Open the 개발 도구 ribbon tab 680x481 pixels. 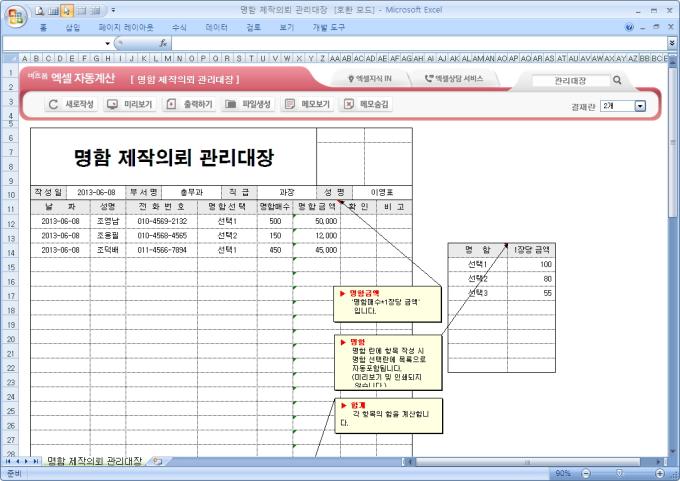(328, 28)
